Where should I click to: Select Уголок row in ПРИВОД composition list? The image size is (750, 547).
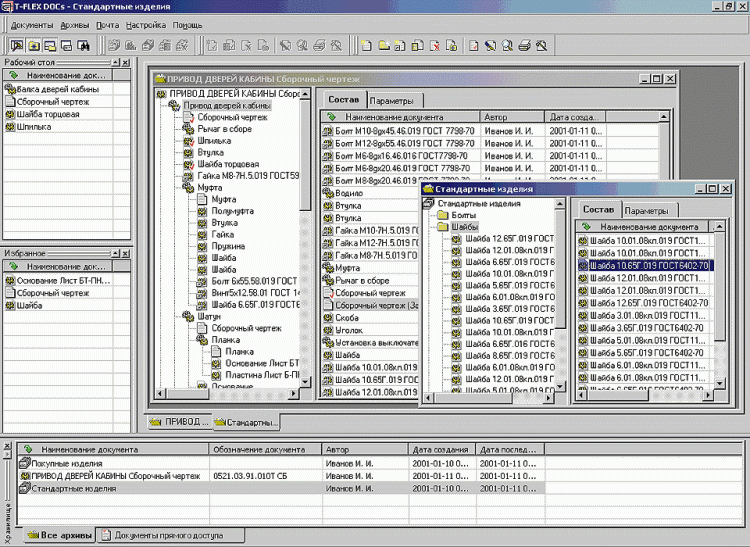[349, 330]
